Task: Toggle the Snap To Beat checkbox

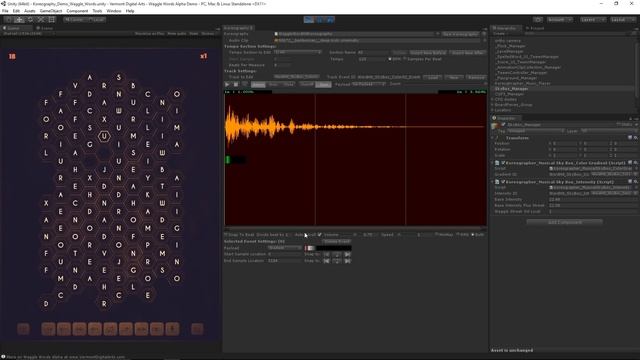Action: point(226,235)
